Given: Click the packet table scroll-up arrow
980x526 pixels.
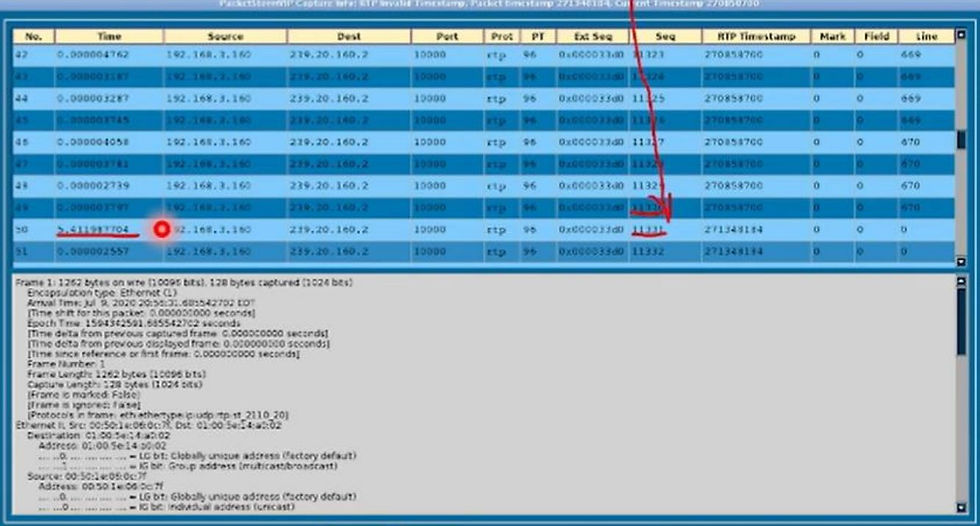Looking at the screenshot, I should click(x=961, y=35).
